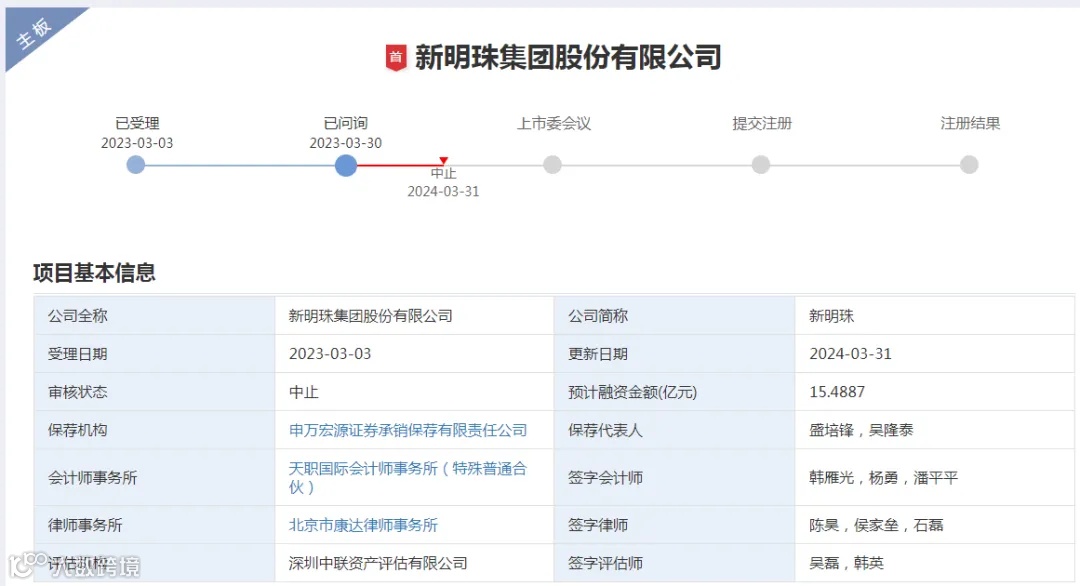Screen dimensions: 1080x586
Task: Click the date 2023-03-30 under 已问询
Action: [345, 143]
